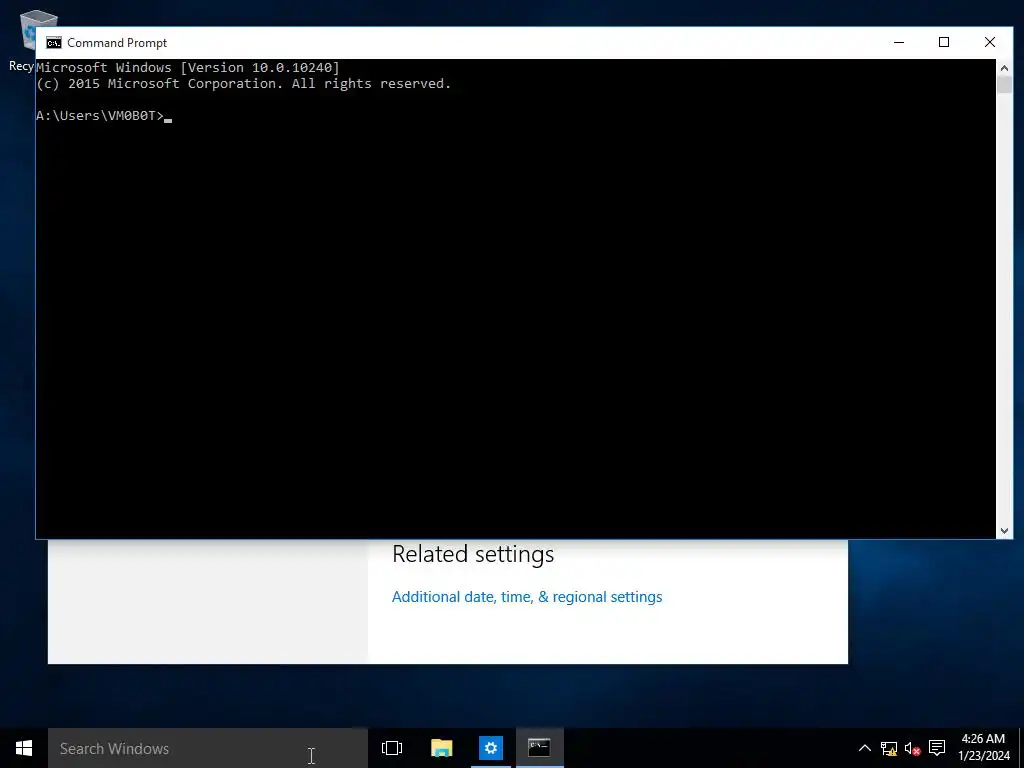Open the Command Prompt title bar system icon
The image size is (1024, 768).
(x=54, y=43)
